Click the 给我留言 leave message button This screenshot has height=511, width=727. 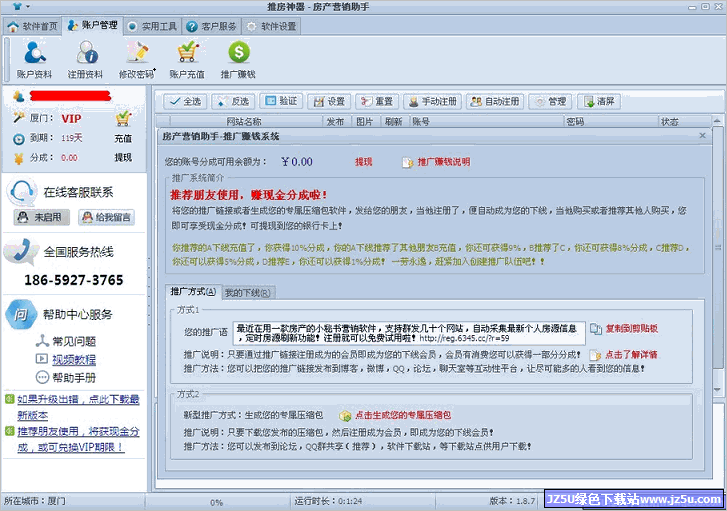pyautogui.click(x=107, y=217)
